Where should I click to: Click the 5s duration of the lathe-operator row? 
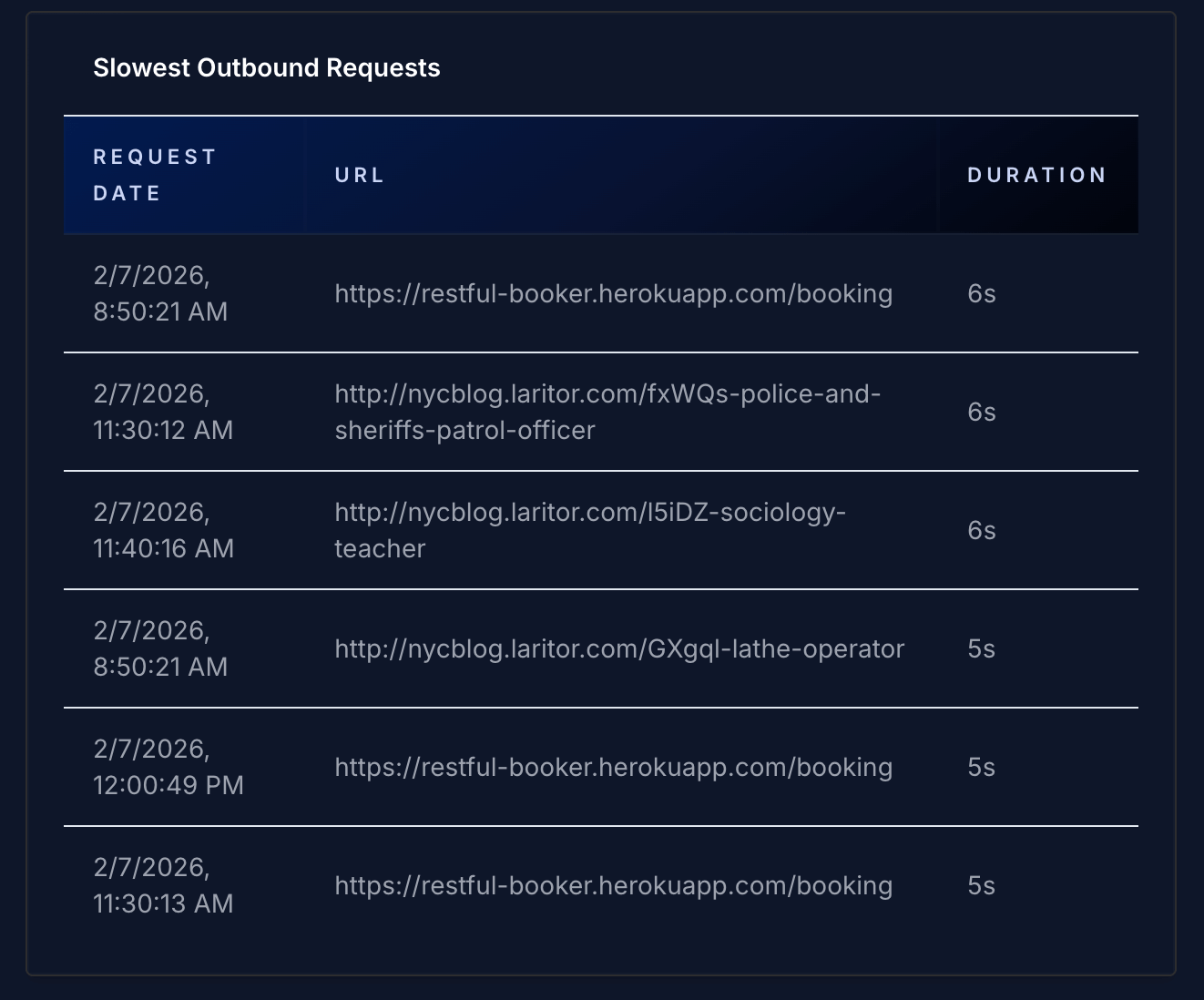(982, 648)
